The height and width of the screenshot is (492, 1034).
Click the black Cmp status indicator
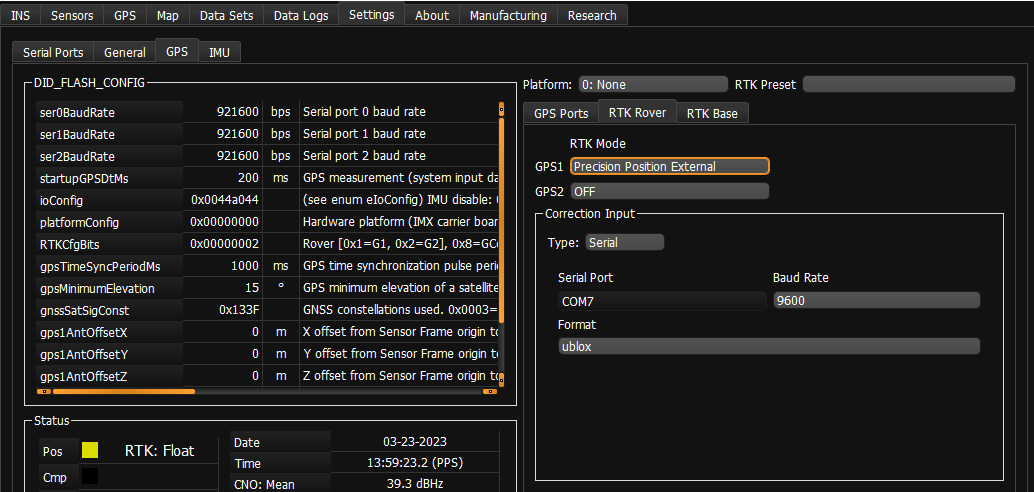point(90,476)
